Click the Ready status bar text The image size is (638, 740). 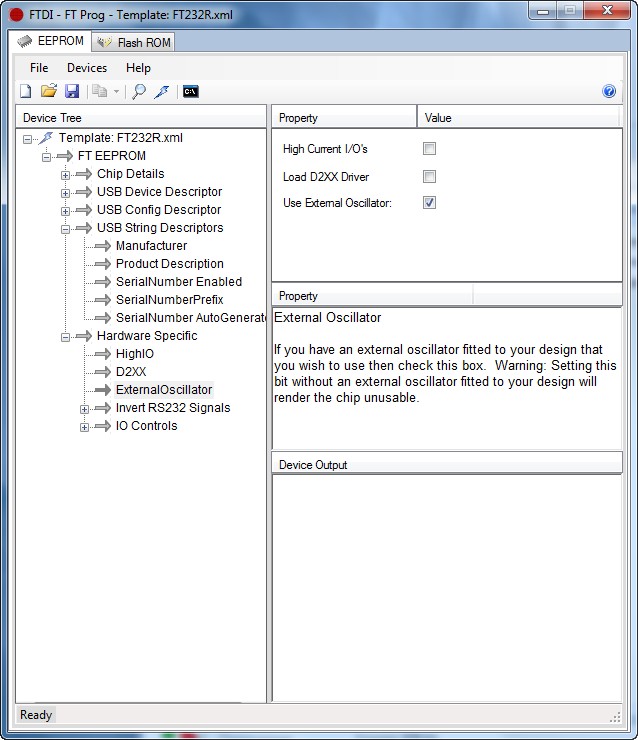coord(36,715)
